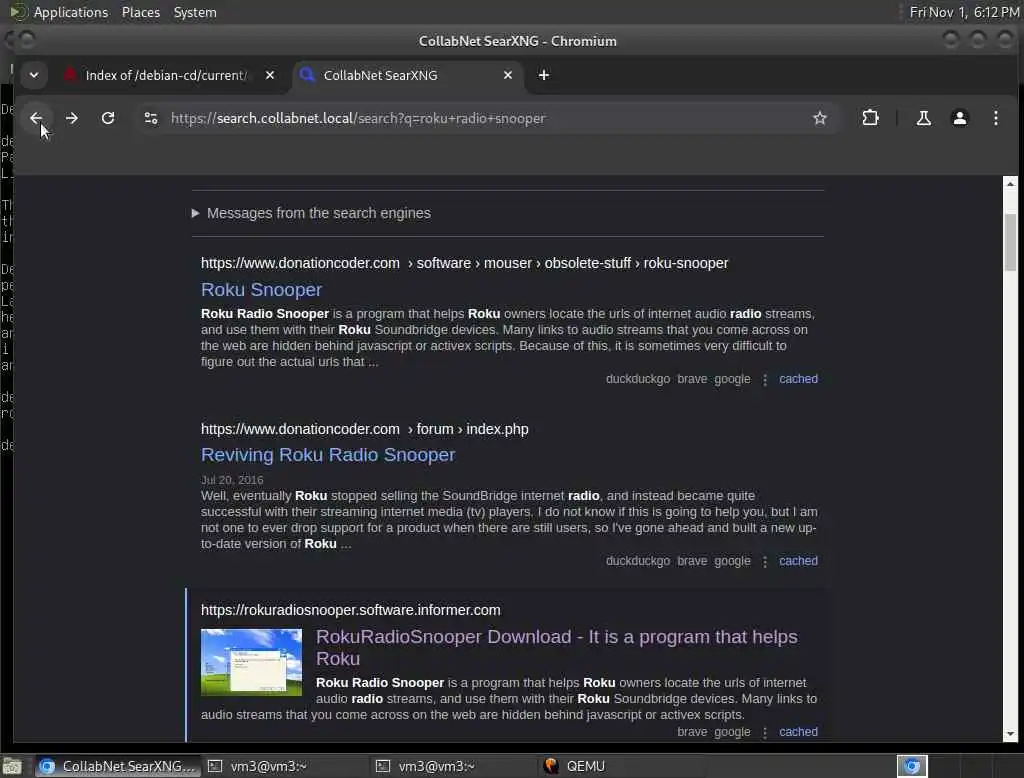Select the CollabNet SearXNG tab
Viewport: 1024px width, 778px height.
pyautogui.click(x=380, y=75)
